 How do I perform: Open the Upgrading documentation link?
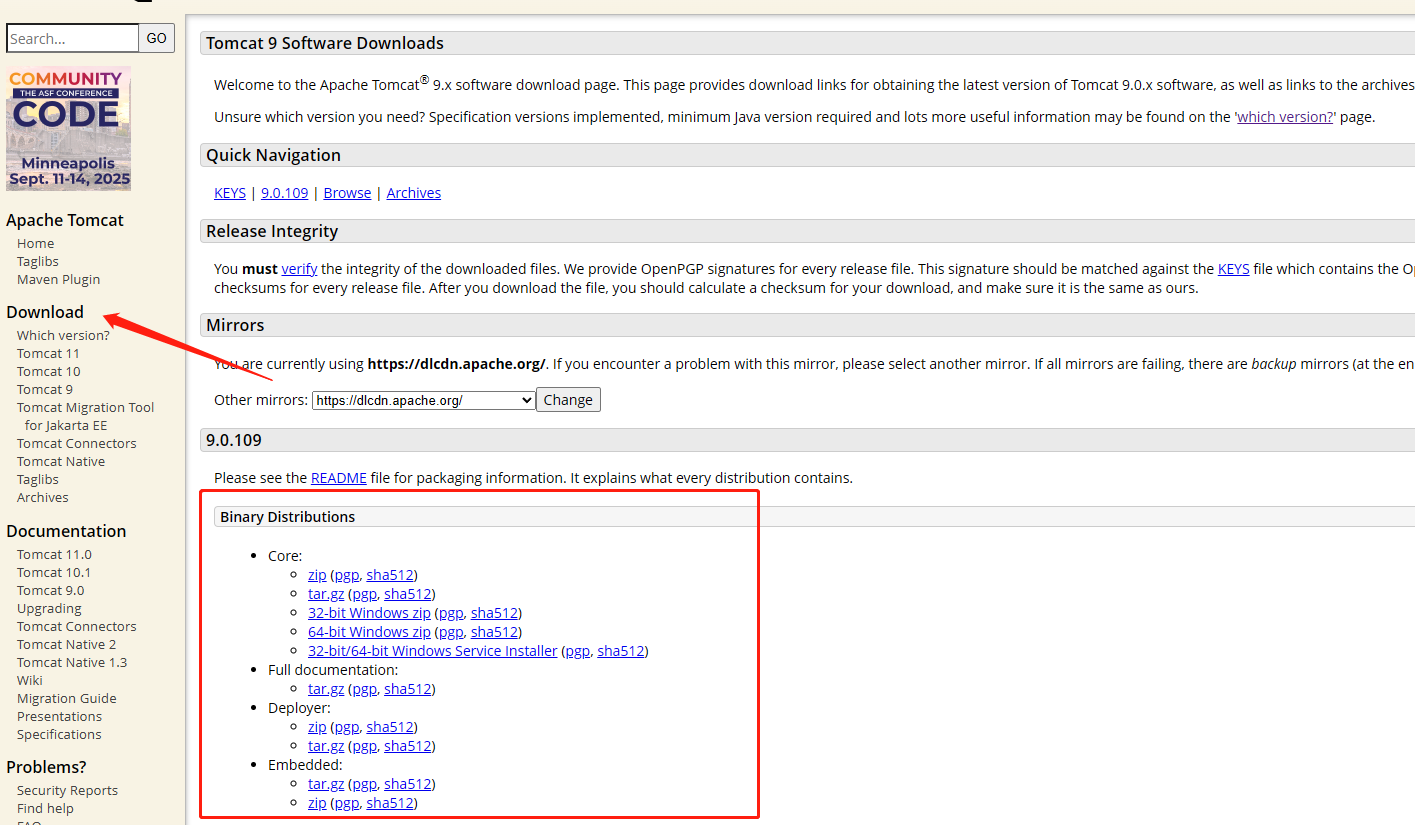coord(49,608)
